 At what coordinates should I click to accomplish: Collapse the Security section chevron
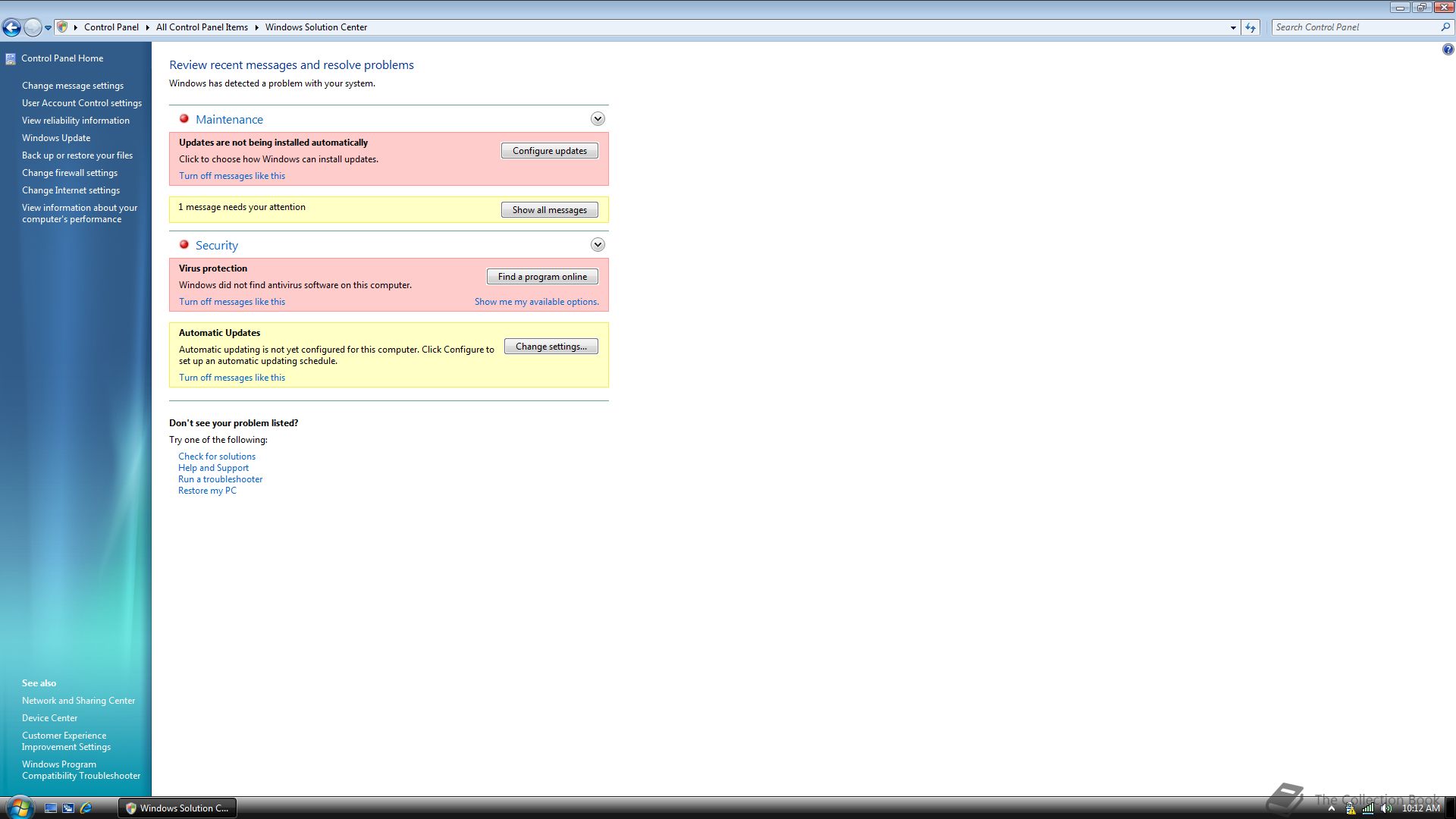pos(598,245)
